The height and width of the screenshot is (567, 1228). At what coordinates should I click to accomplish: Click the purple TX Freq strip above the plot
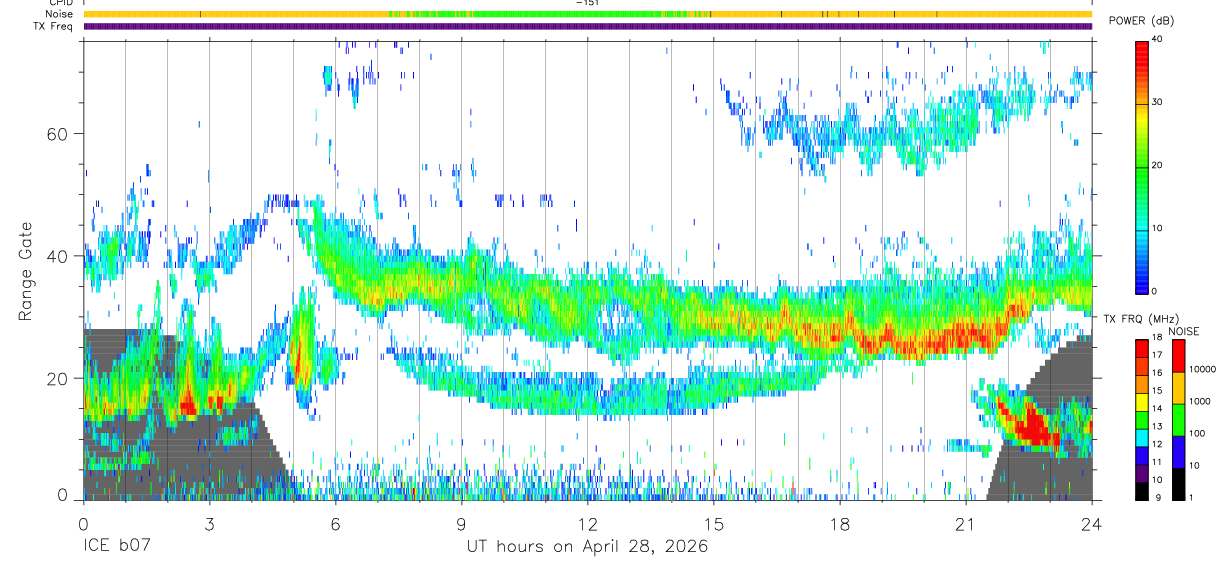pos(587,26)
